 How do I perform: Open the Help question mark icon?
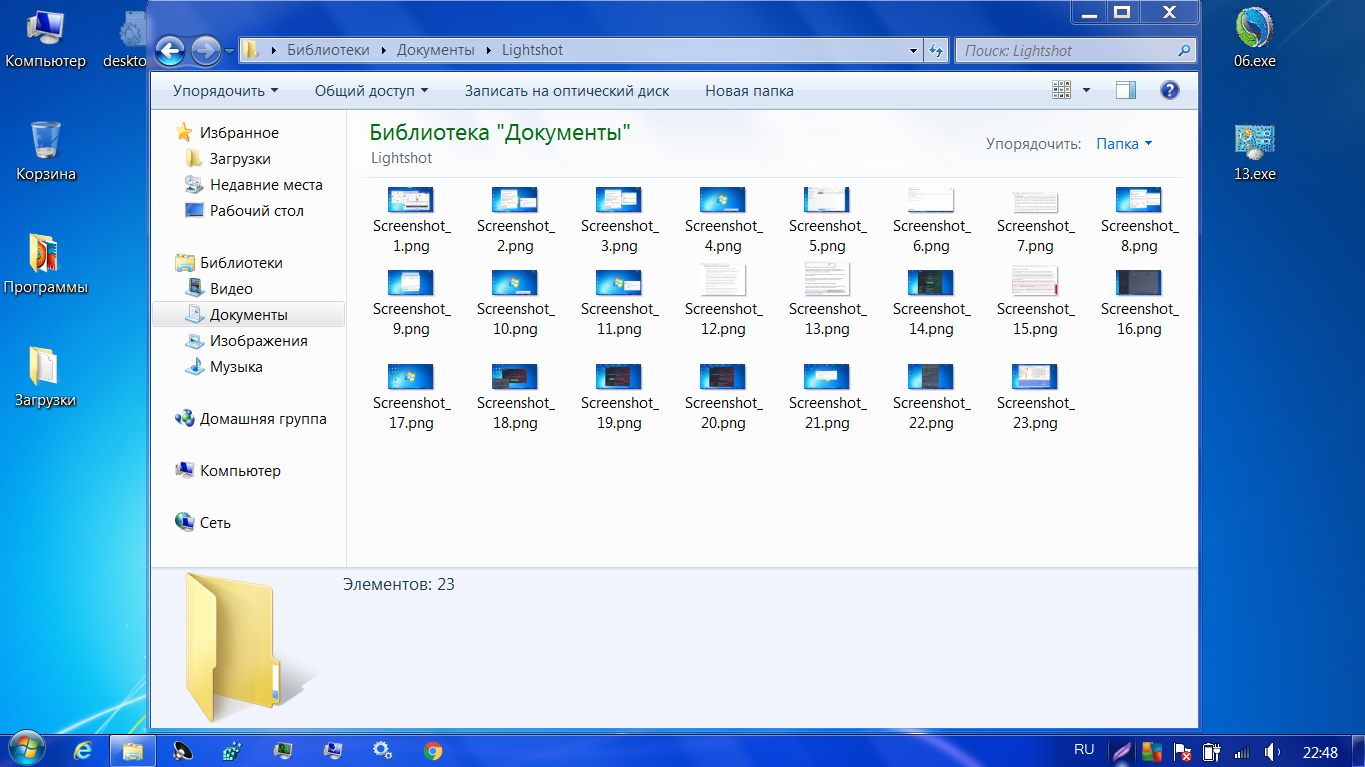[x=1169, y=91]
